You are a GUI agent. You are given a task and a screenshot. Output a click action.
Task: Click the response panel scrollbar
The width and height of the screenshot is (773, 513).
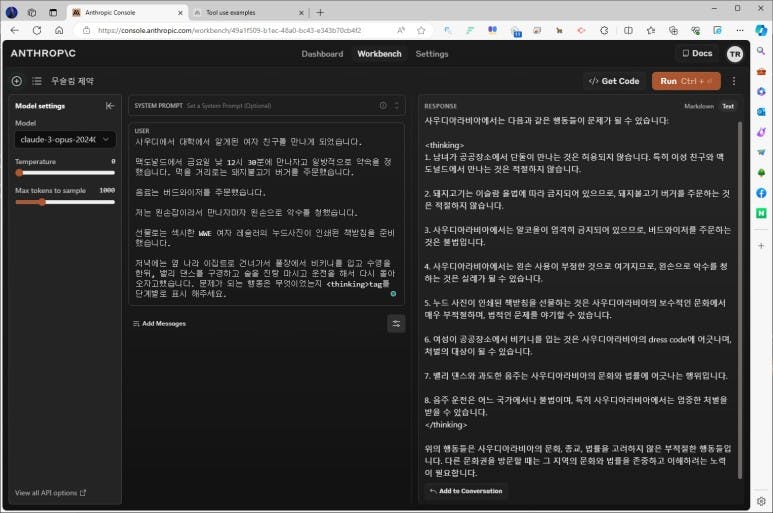click(739, 300)
